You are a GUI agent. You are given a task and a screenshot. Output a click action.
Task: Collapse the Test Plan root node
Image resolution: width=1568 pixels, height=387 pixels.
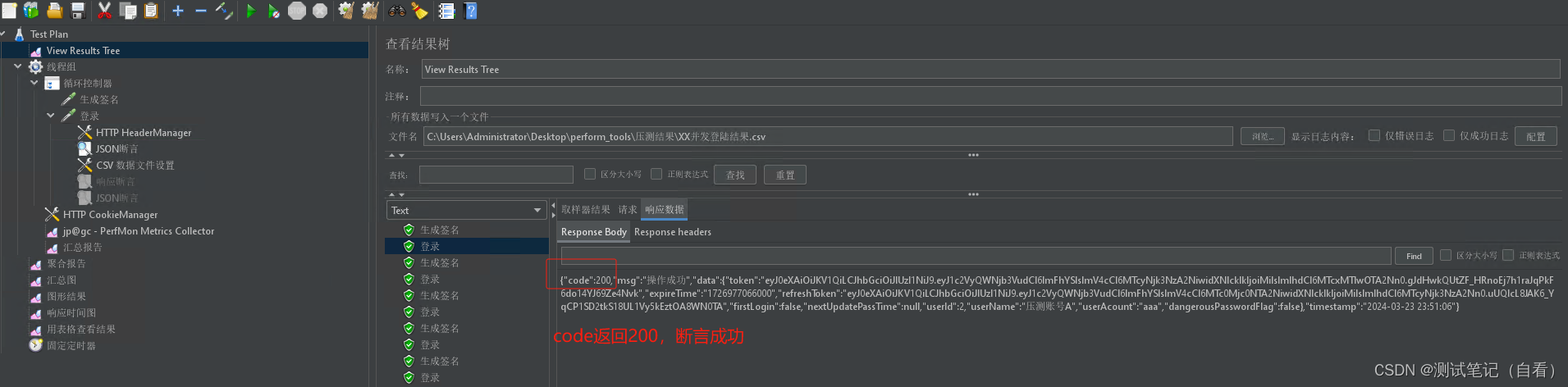click(4, 34)
